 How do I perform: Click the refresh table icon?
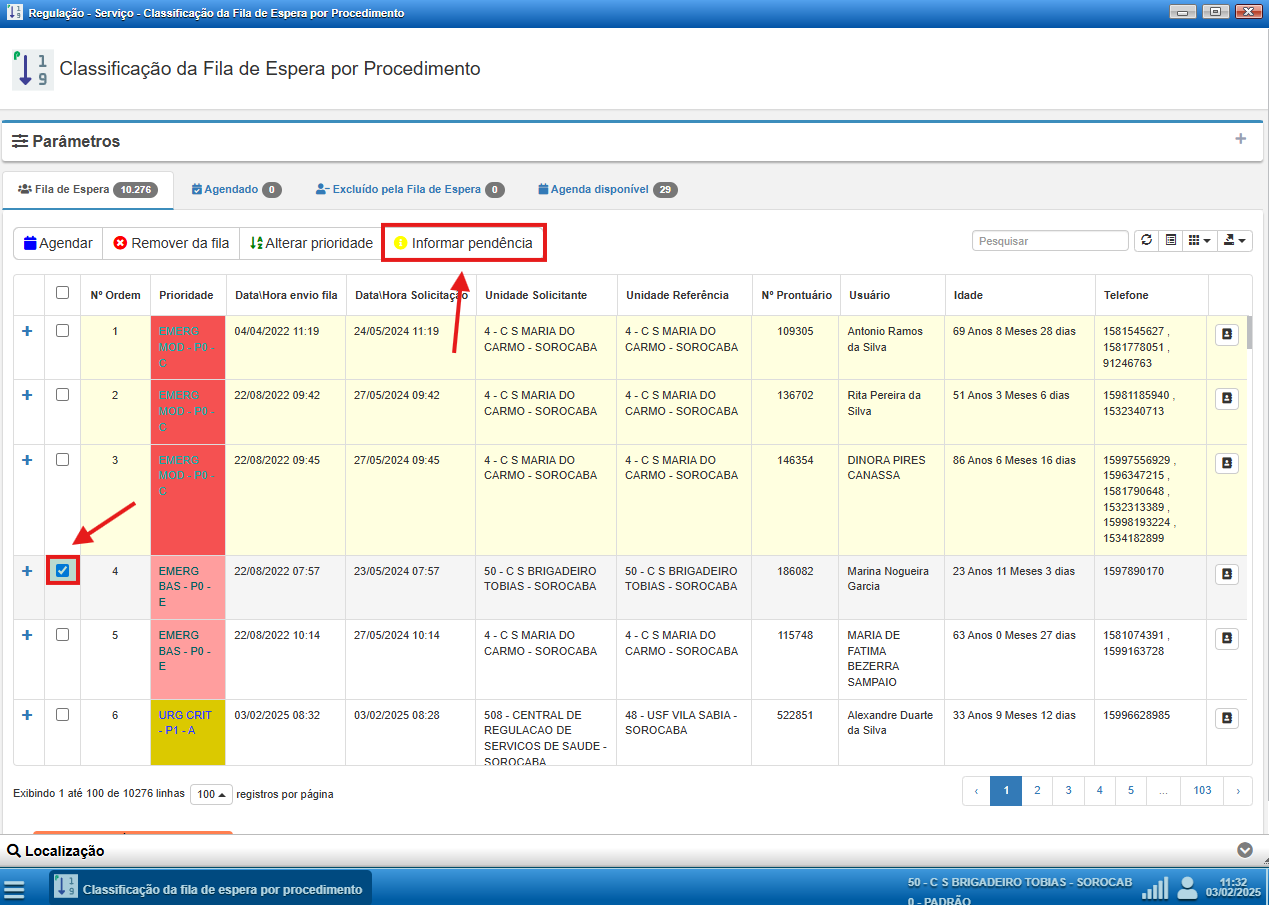coord(1146,241)
